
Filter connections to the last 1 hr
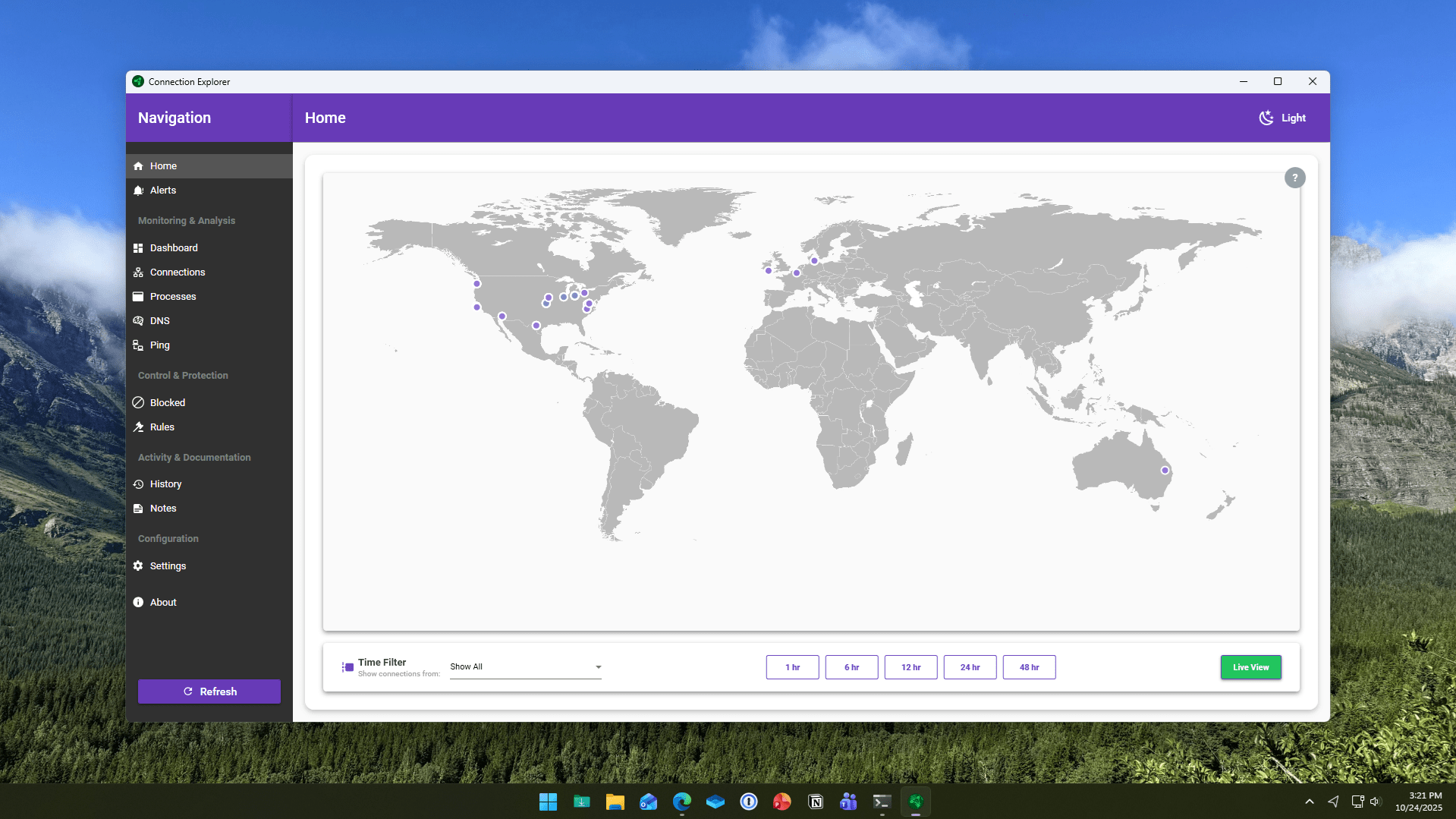pyautogui.click(x=792, y=667)
